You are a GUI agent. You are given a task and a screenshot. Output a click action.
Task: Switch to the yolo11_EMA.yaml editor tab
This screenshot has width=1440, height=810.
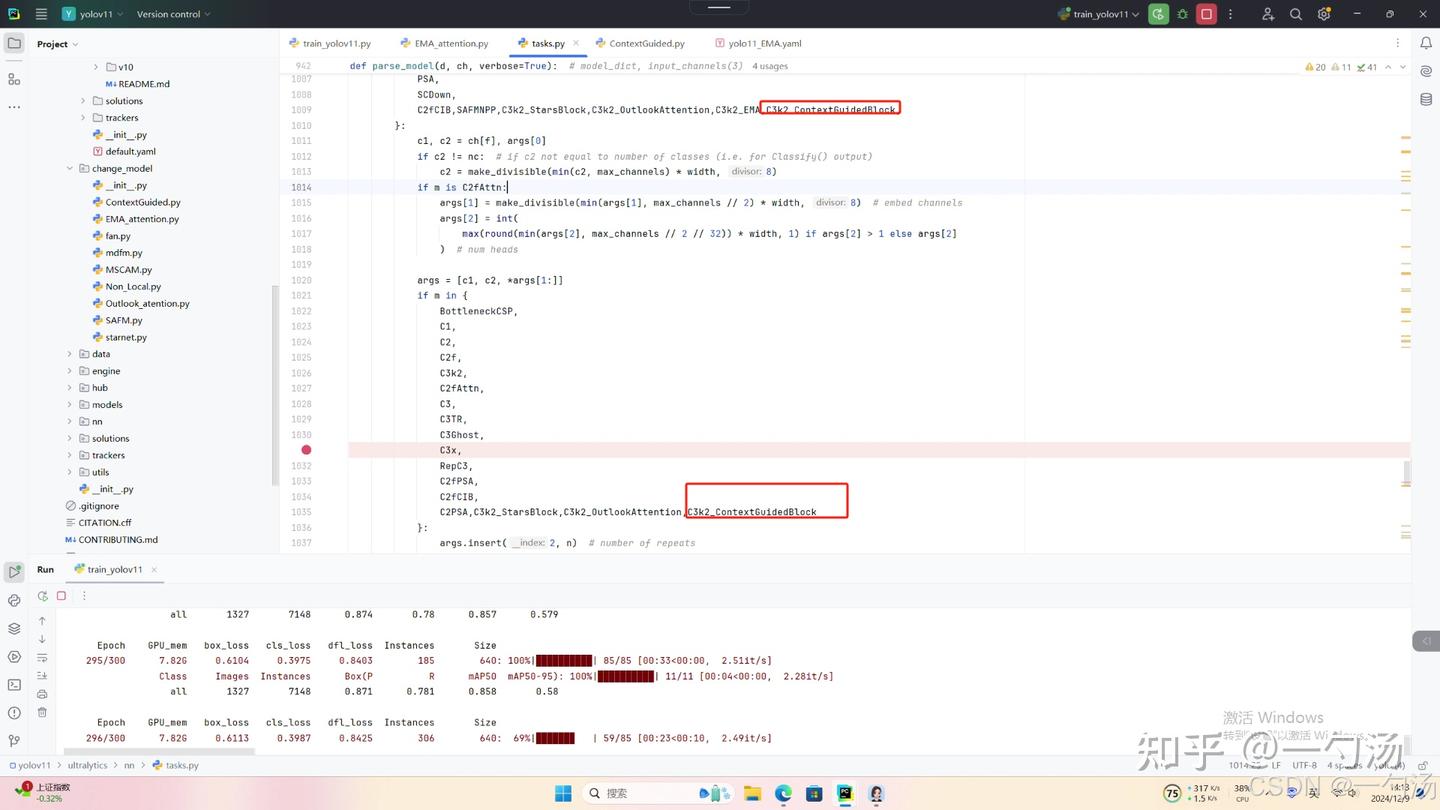(759, 43)
